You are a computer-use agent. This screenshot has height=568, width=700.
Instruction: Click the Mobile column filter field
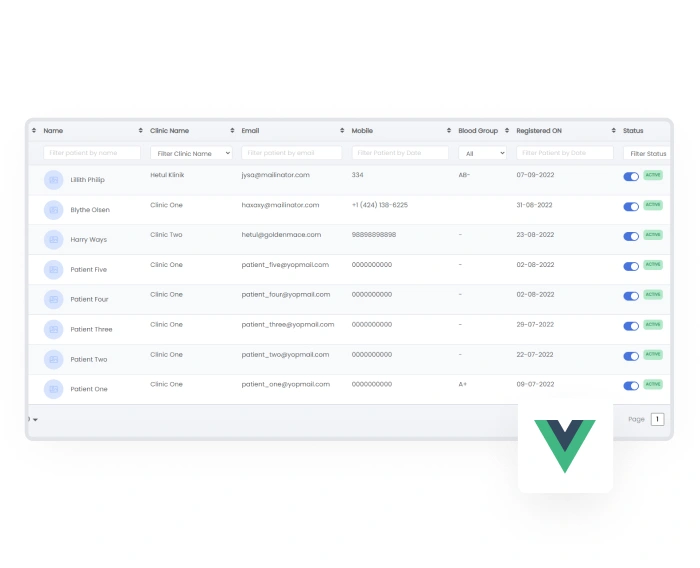coord(400,153)
